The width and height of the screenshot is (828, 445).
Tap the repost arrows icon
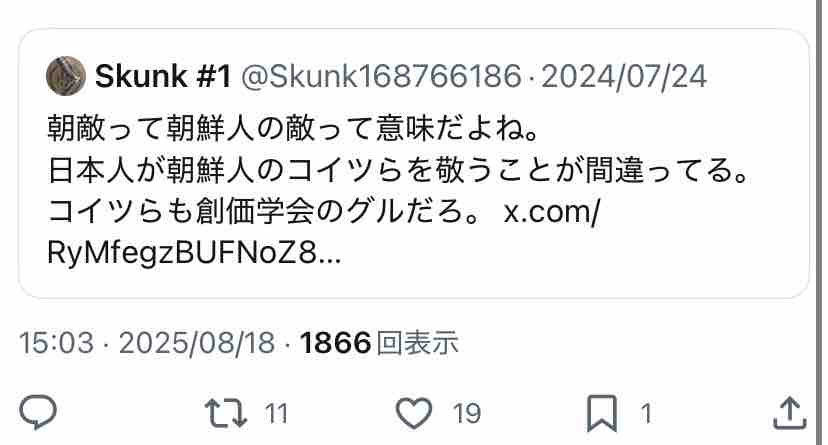click(x=225, y=413)
